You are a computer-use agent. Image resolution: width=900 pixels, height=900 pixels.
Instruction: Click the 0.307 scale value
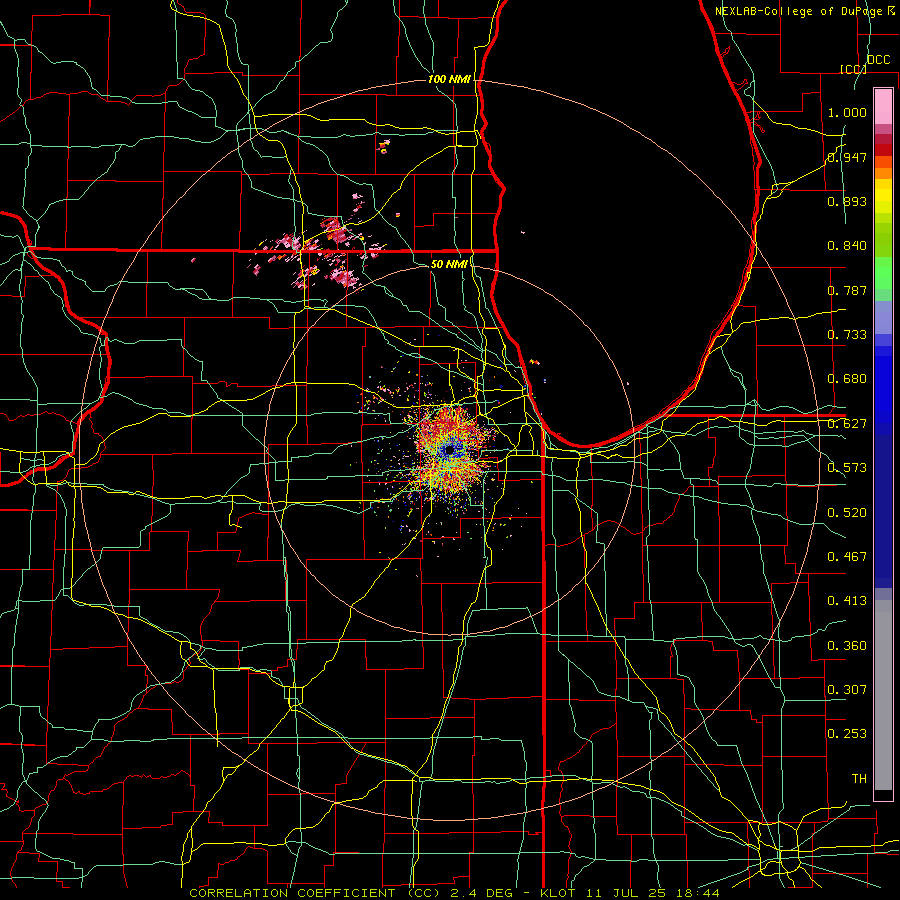(847, 689)
